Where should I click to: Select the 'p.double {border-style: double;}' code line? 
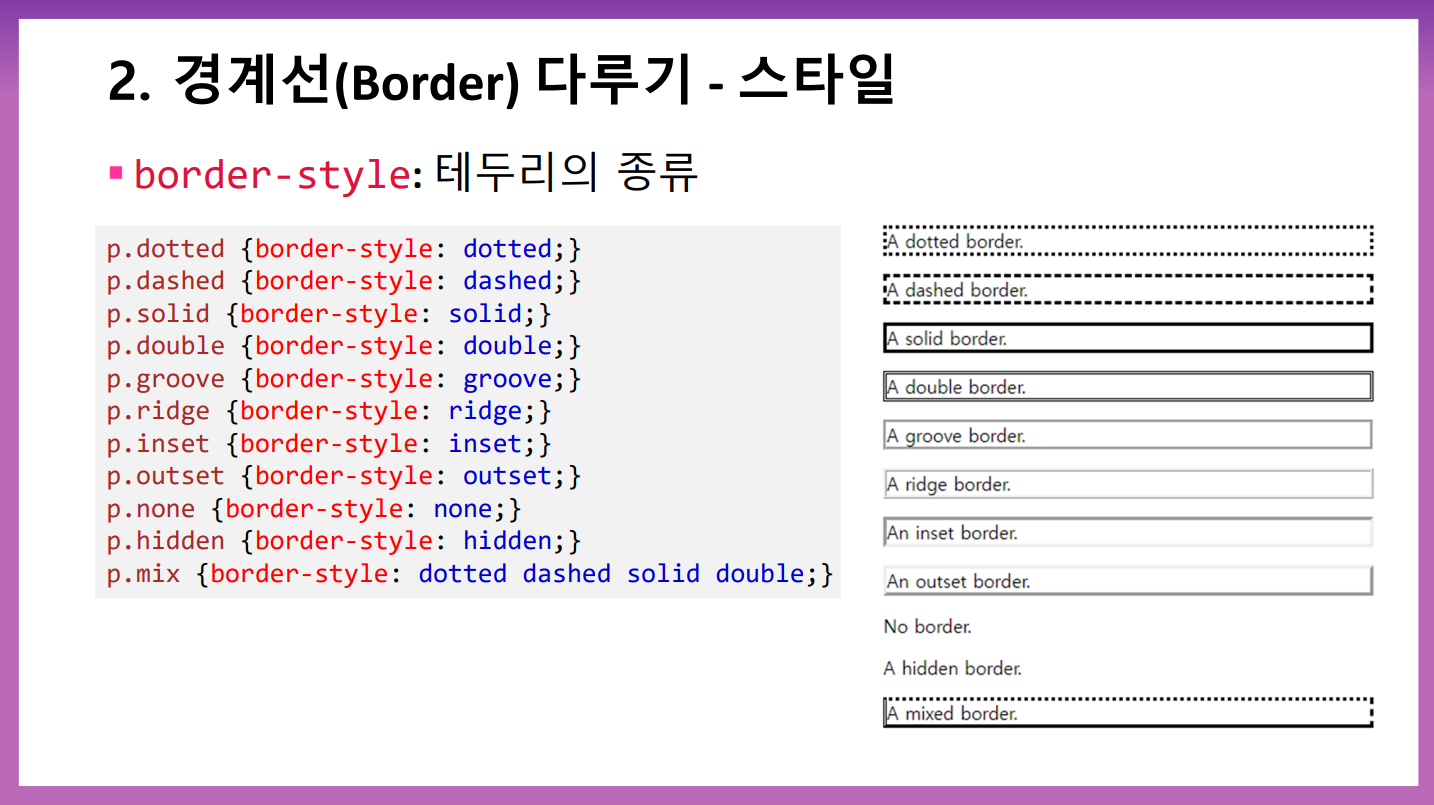pos(344,346)
